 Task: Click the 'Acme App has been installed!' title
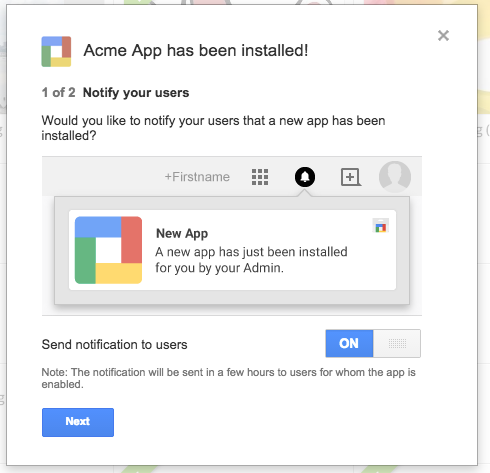[196, 51]
